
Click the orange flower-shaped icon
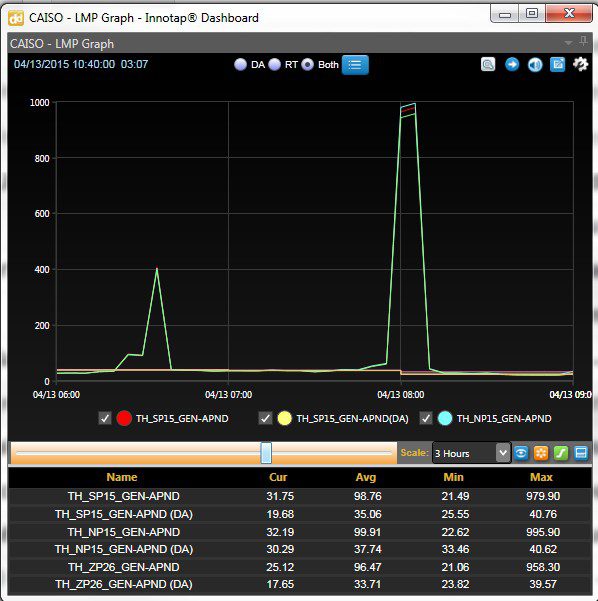click(541, 453)
